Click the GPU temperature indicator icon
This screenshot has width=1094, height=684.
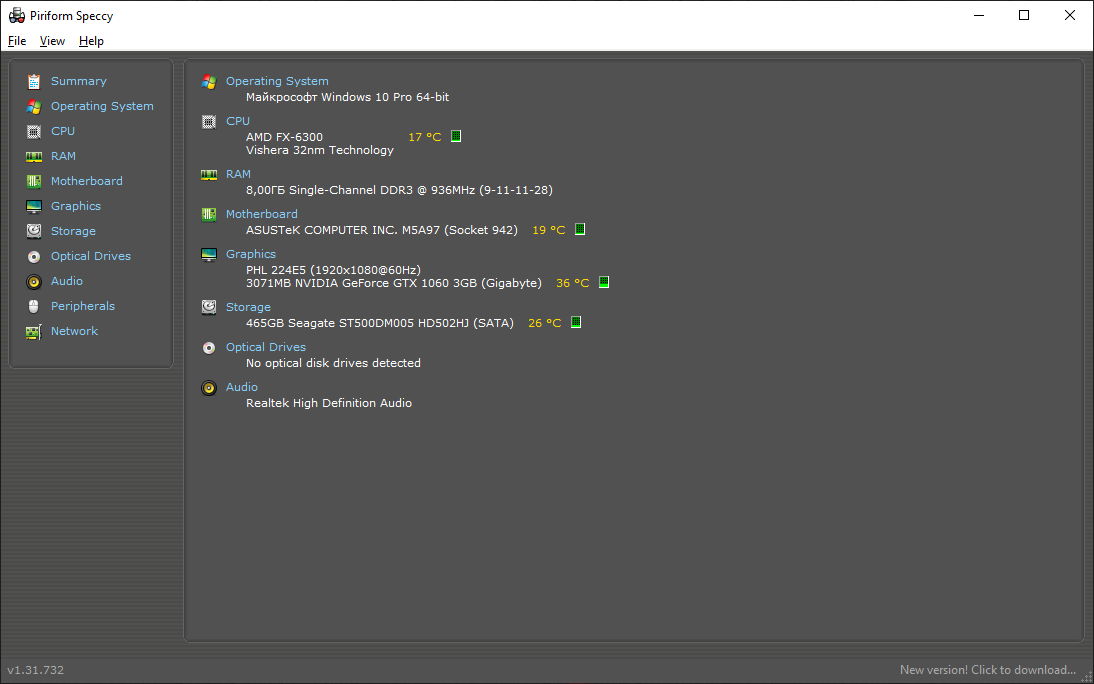point(604,282)
